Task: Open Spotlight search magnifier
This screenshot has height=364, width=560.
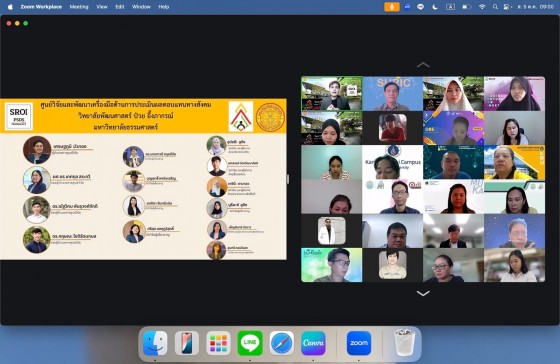Action: click(x=495, y=7)
